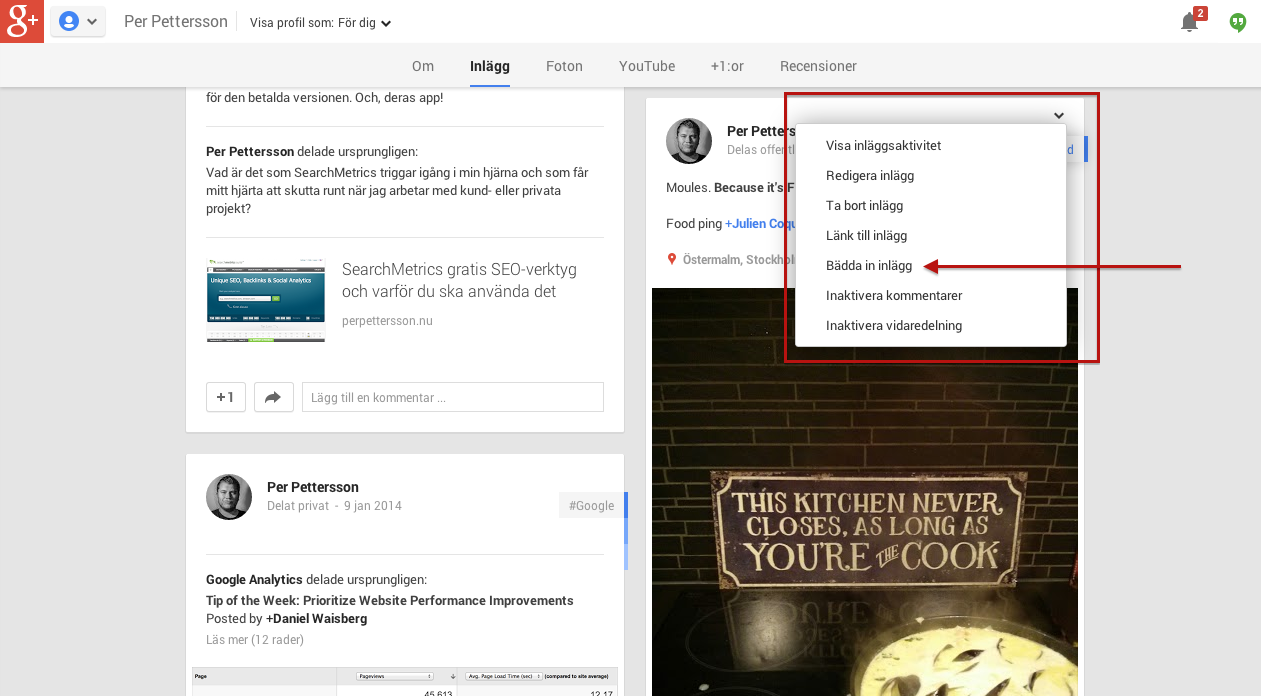The width and height of the screenshot is (1261, 696).
Task: Click the #Google hashtag tag
Action: tap(592, 505)
